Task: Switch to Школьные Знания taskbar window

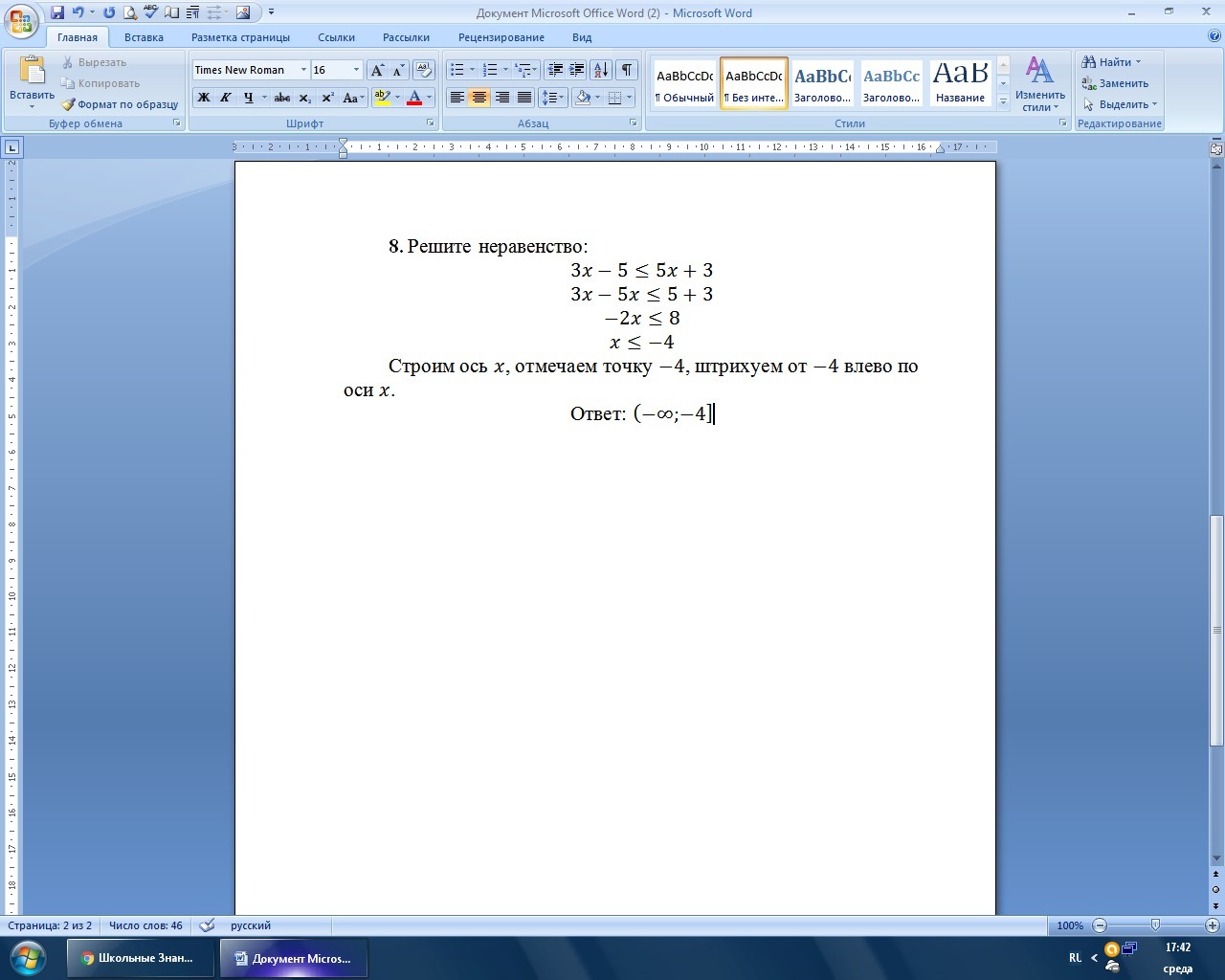Action: [139, 958]
